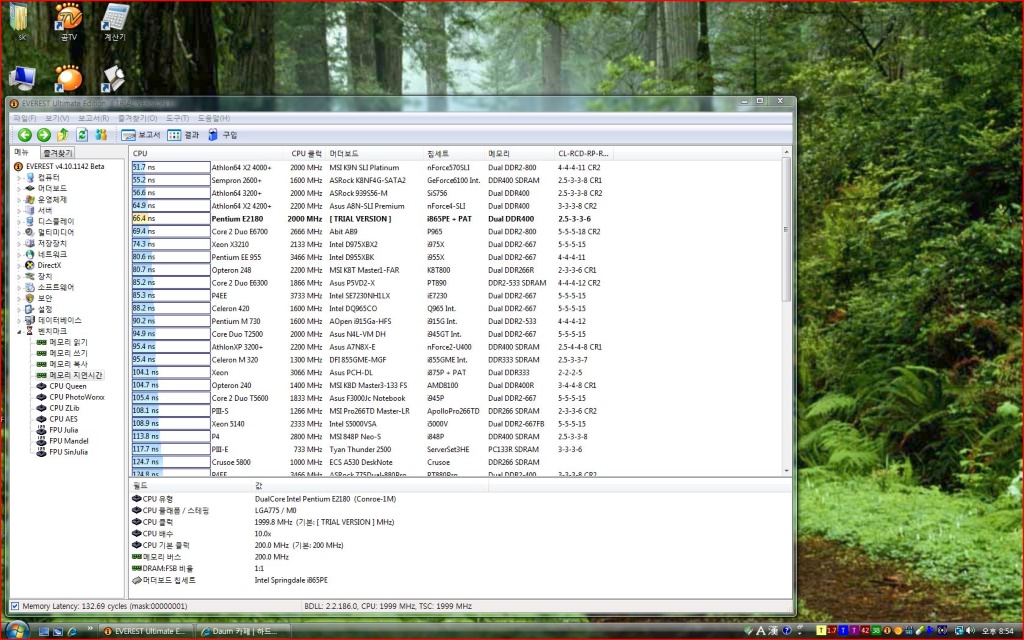Open 파일(F) menu
The width and height of the screenshot is (1024, 640).
tap(25, 118)
